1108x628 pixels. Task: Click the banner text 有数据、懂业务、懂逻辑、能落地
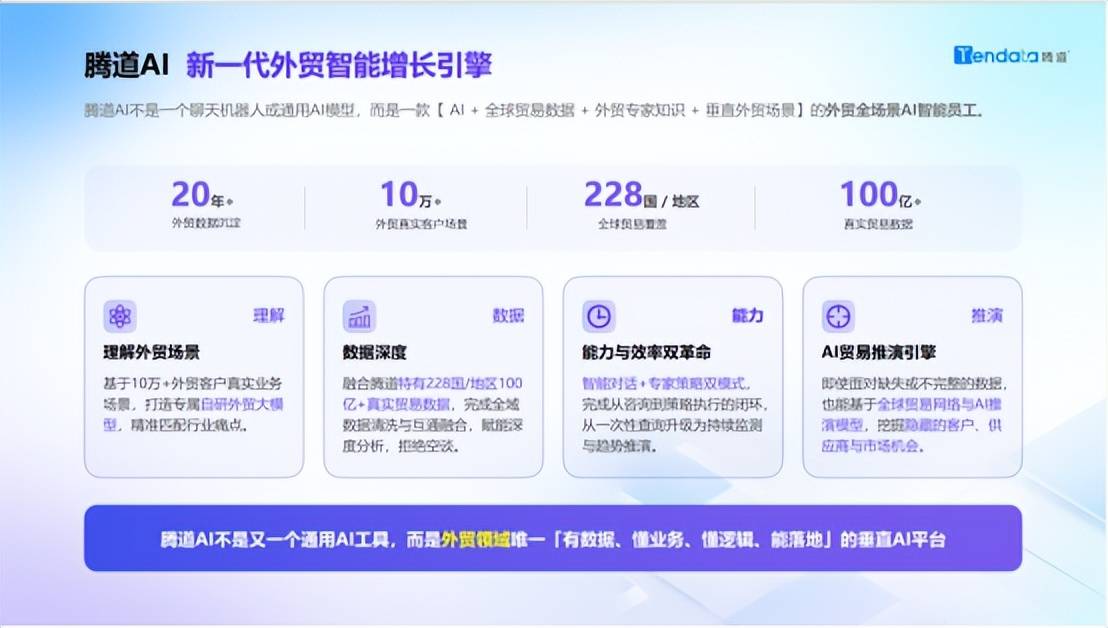(694, 540)
